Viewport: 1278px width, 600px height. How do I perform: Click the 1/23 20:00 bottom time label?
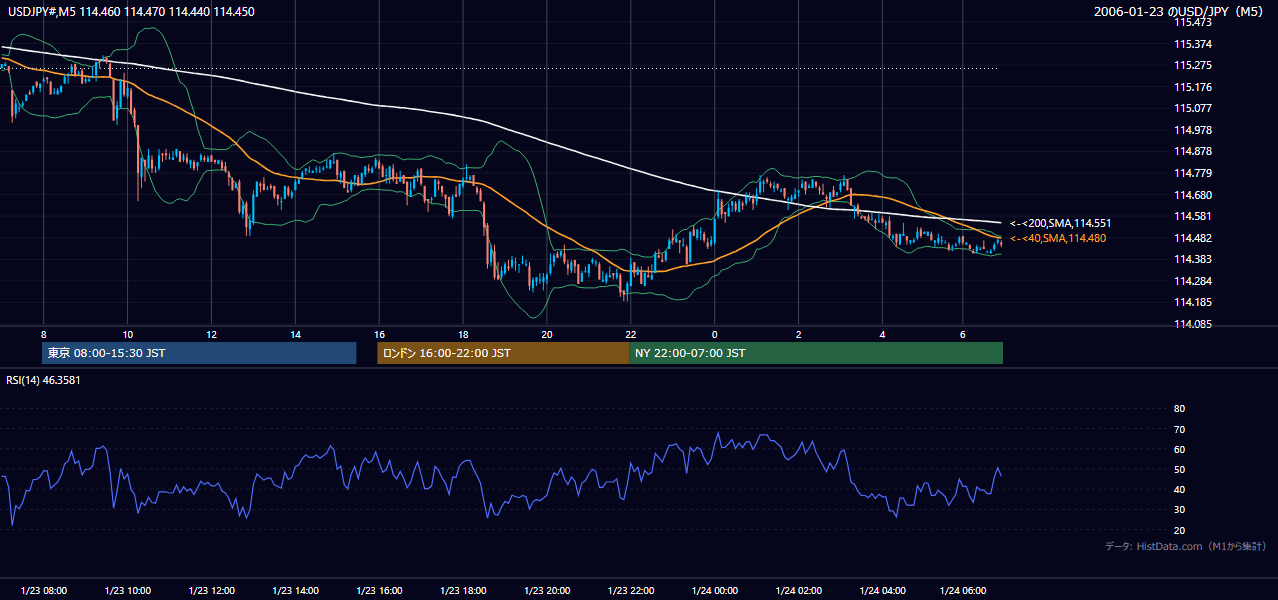[547, 590]
